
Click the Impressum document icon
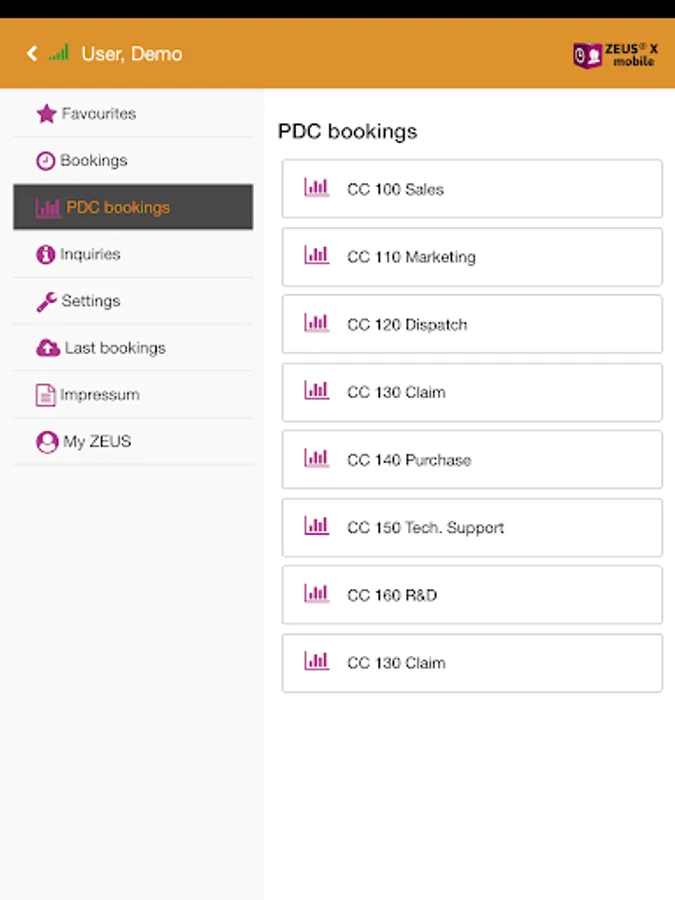point(46,395)
